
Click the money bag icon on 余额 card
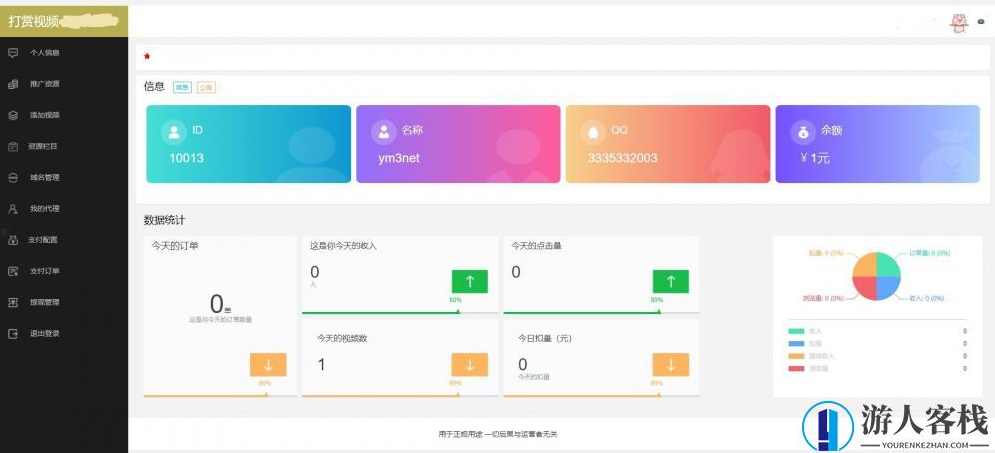(x=803, y=132)
